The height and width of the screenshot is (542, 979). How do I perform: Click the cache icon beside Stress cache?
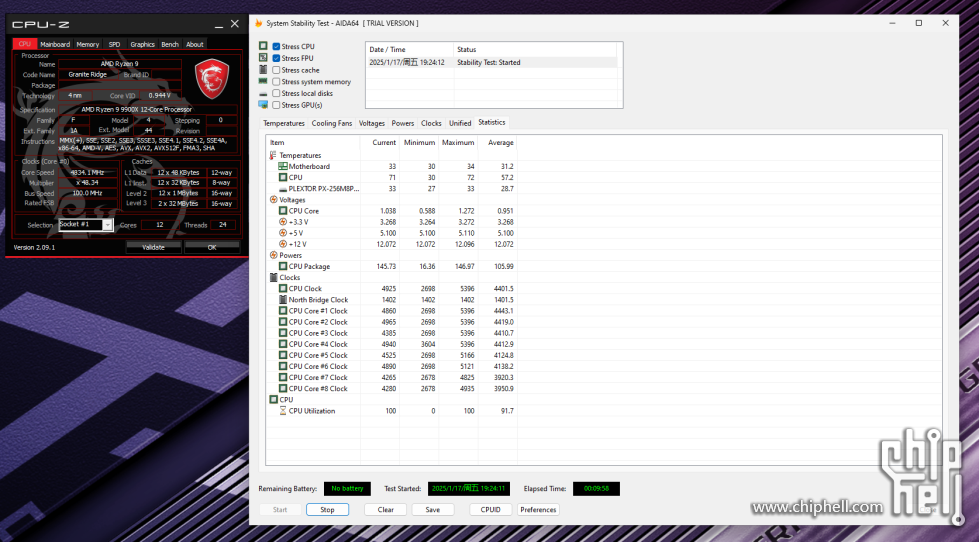point(263,69)
